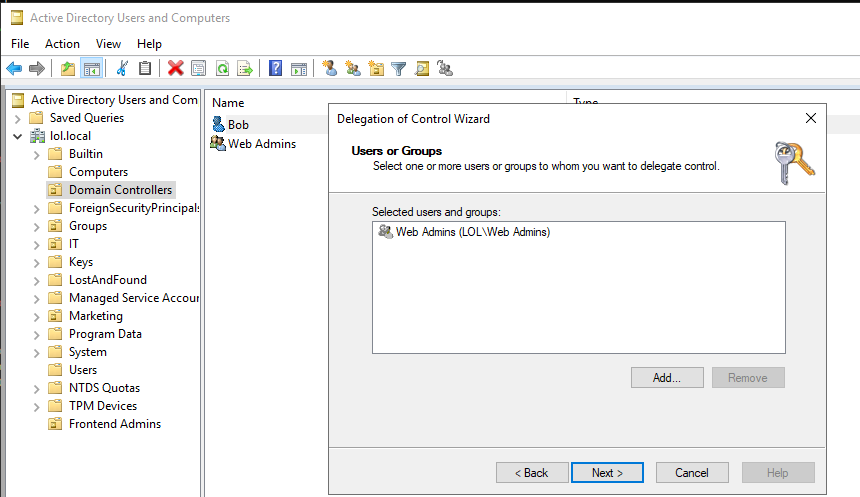
Task: Click the Bob user icon in list
Action: [218, 125]
